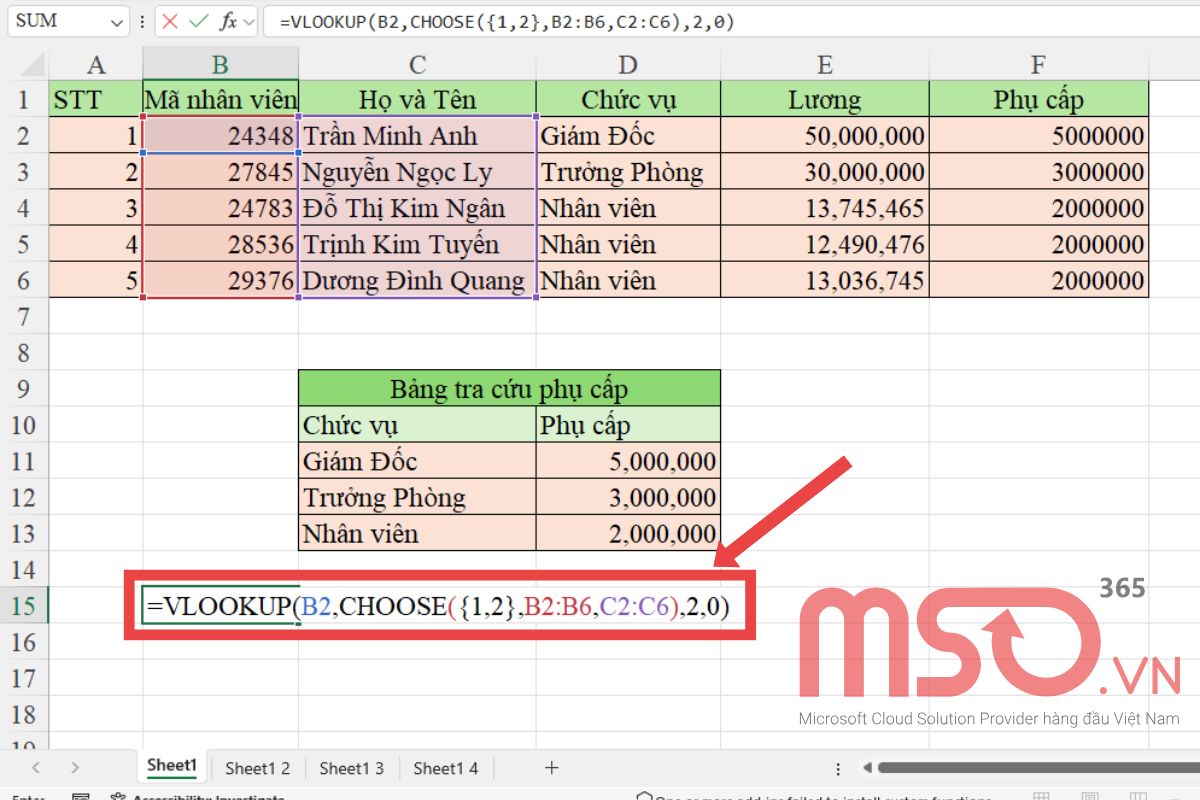
Task: Select cell with employee code 24783
Action: coord(220,208)
